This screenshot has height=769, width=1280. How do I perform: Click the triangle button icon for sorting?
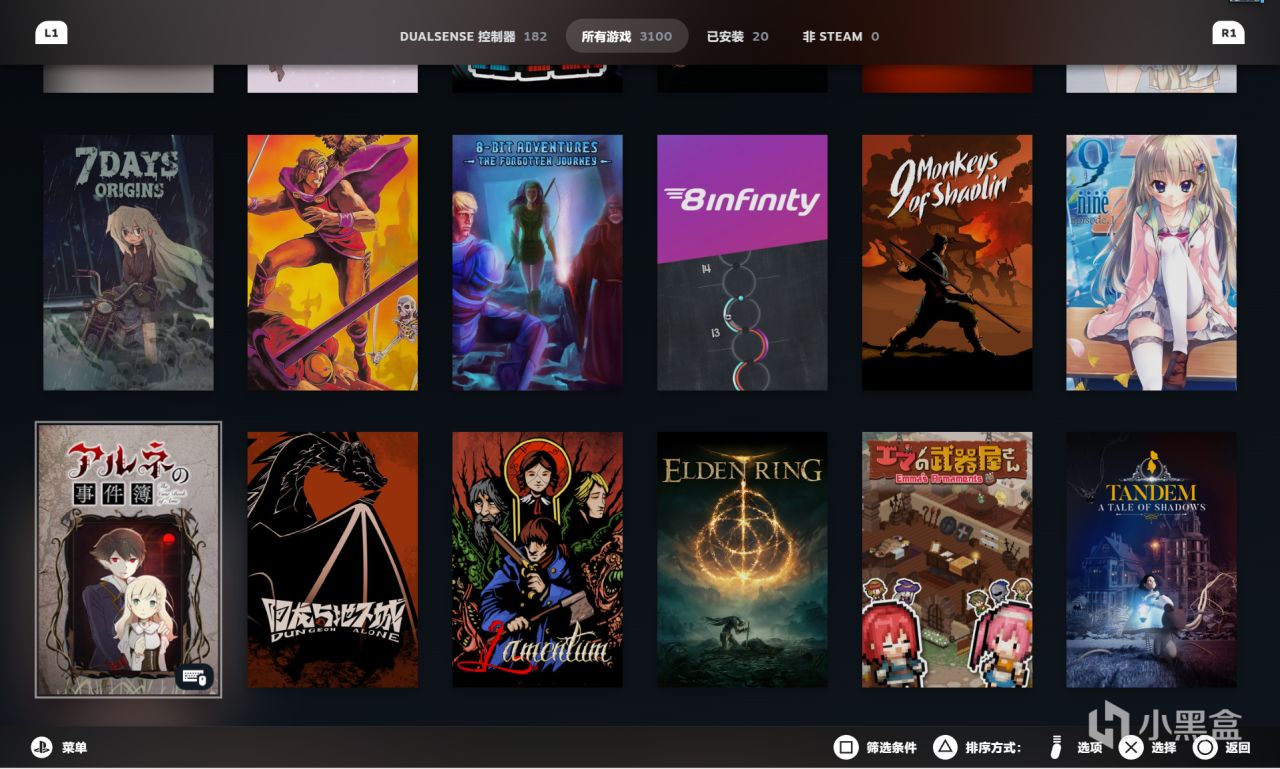click(x=945, y=747)
